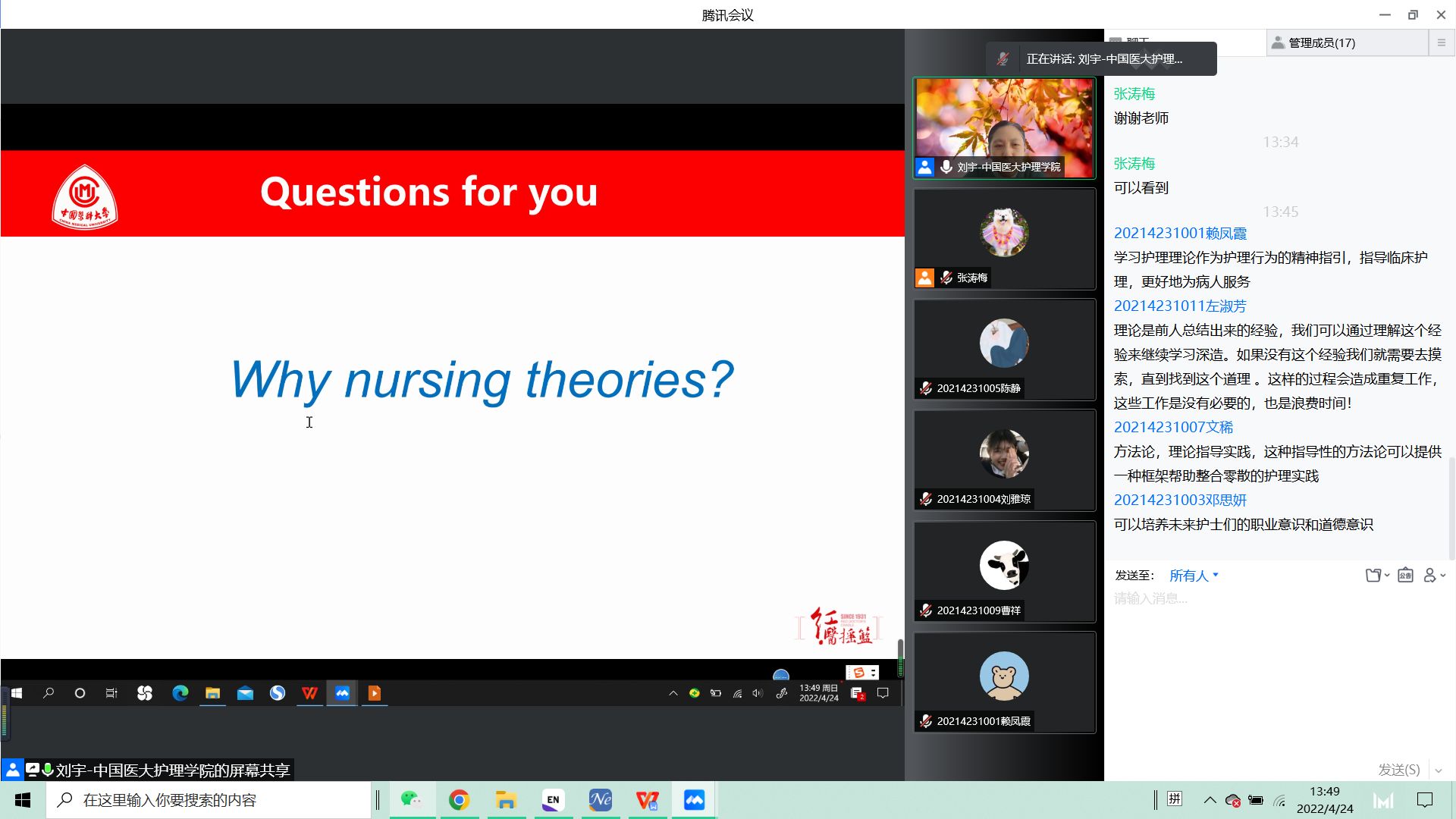Viewport: 1456px width, 819px height.
Task: Toggle 张涛梅's muted microphone icon
Action: pyautogui.click(x=946, y=278)
